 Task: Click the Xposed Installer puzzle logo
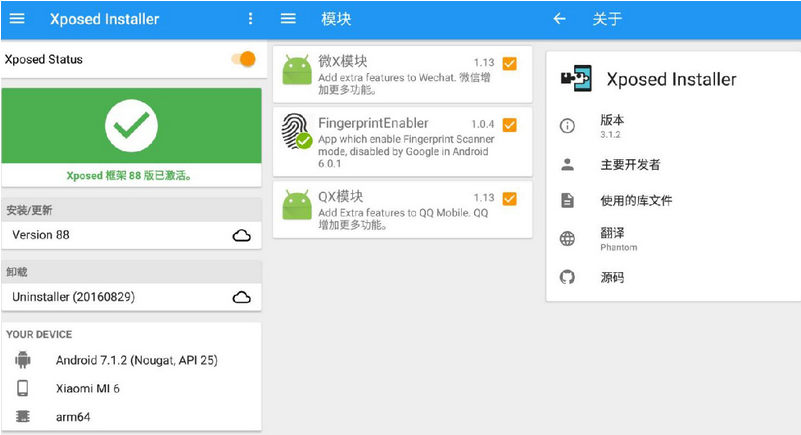[x=576, y=79]
